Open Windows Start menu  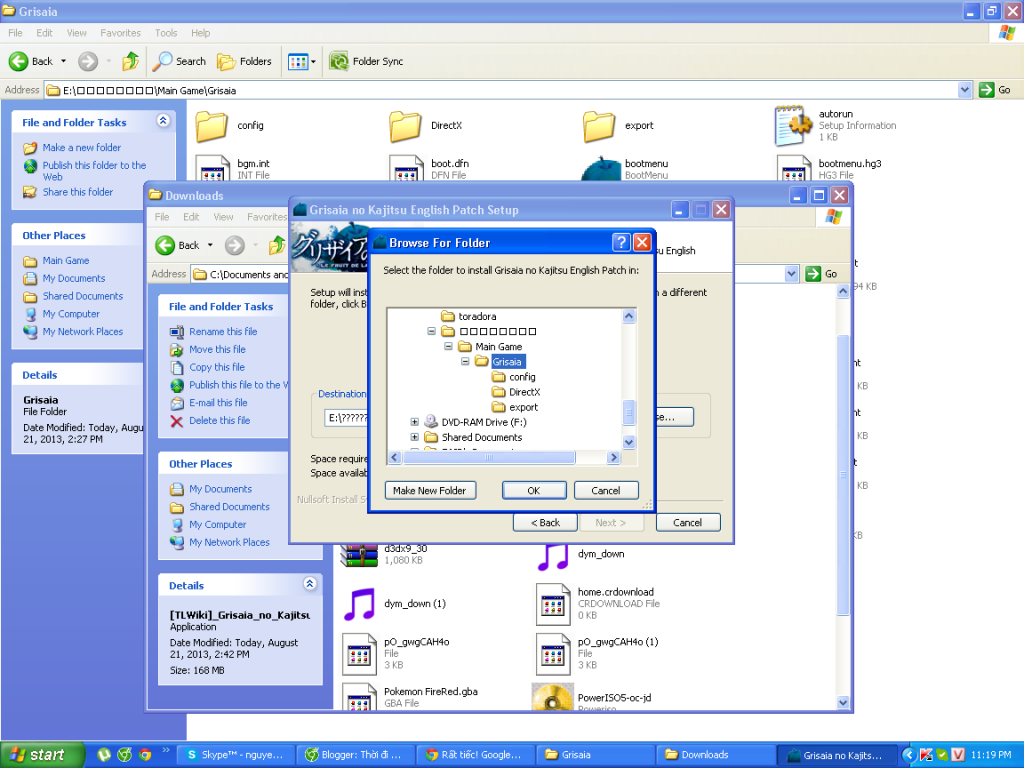(42, 755)
